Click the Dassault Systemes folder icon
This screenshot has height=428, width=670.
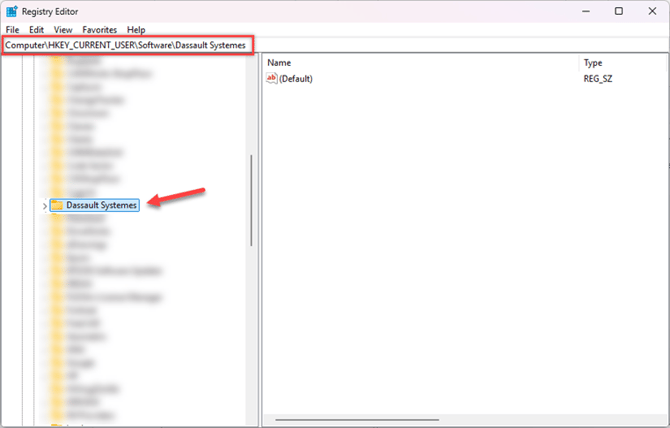point(57,205)
